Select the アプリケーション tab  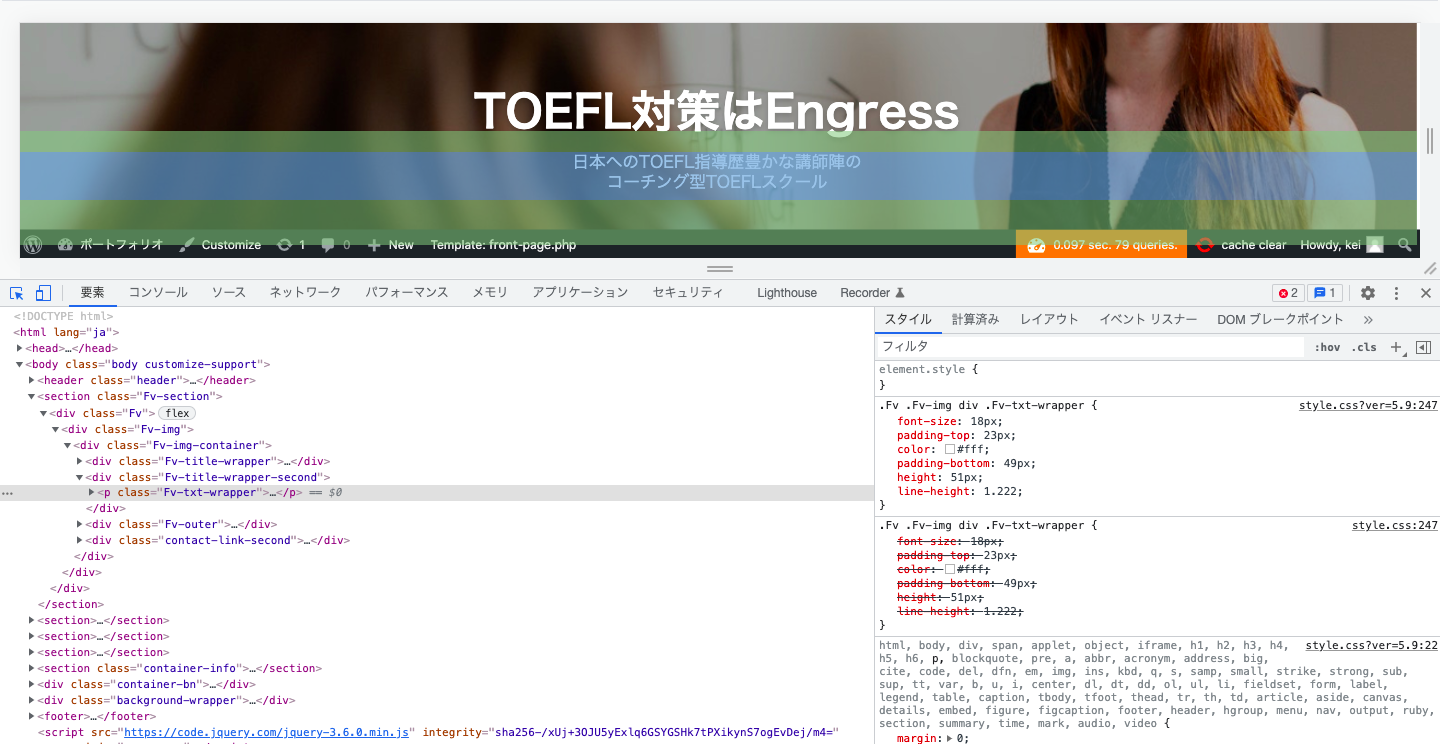[580, 293]
